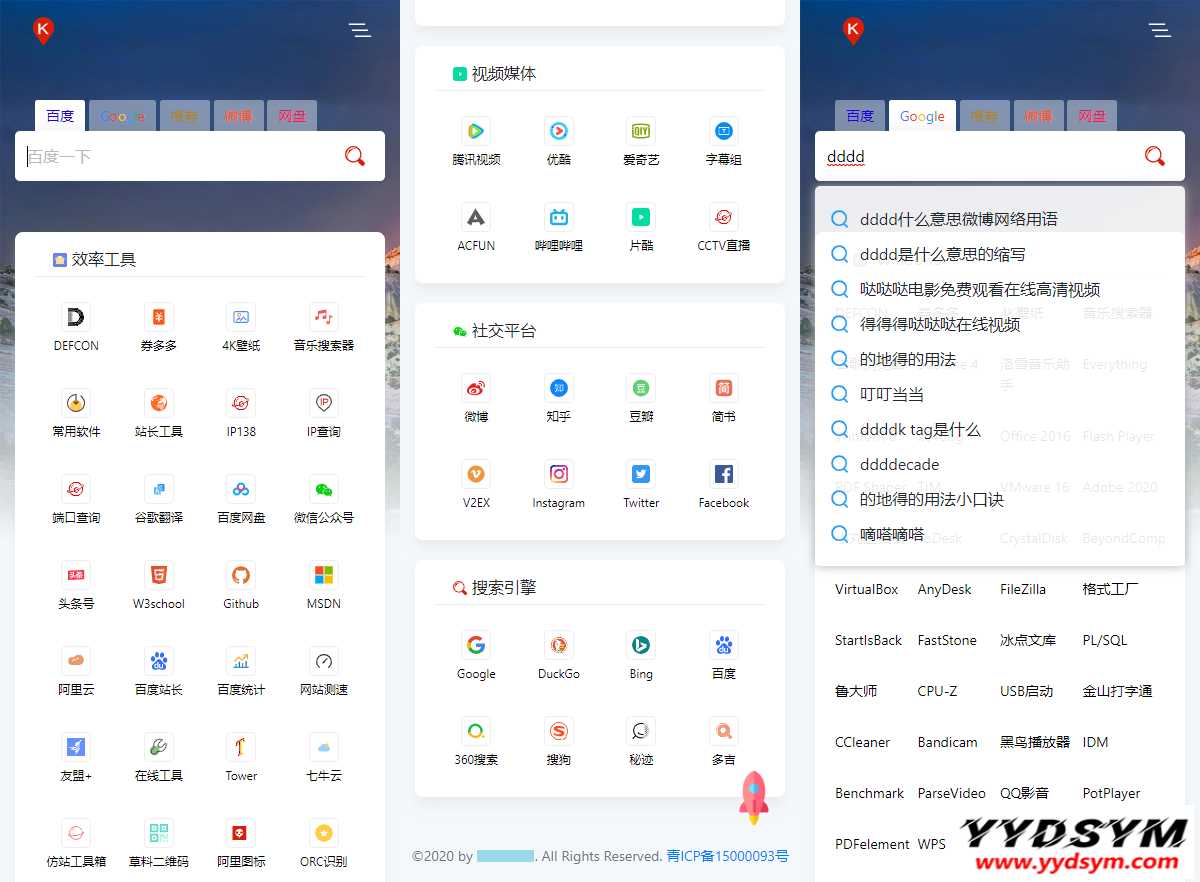Expand hamburger menu in the right panel
1200x882 pixels.
point(1160,30)
